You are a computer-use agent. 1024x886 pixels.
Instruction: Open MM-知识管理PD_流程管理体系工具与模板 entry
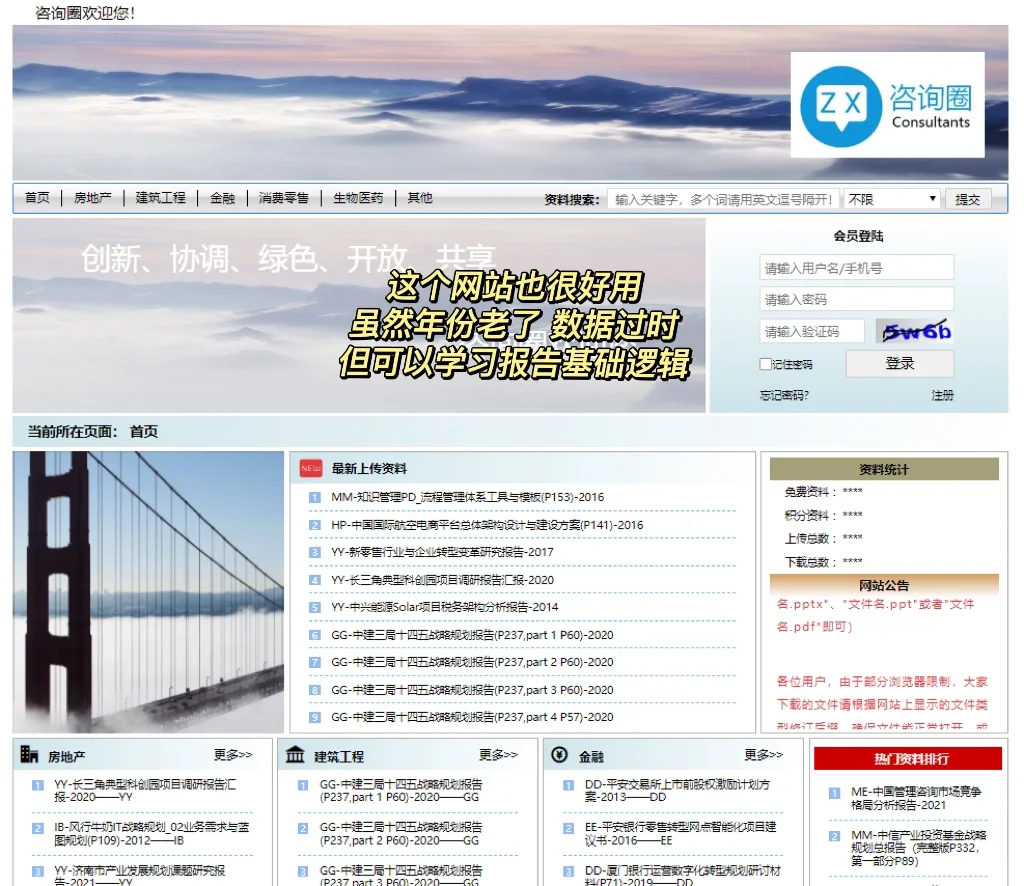[x=467, y=498]
